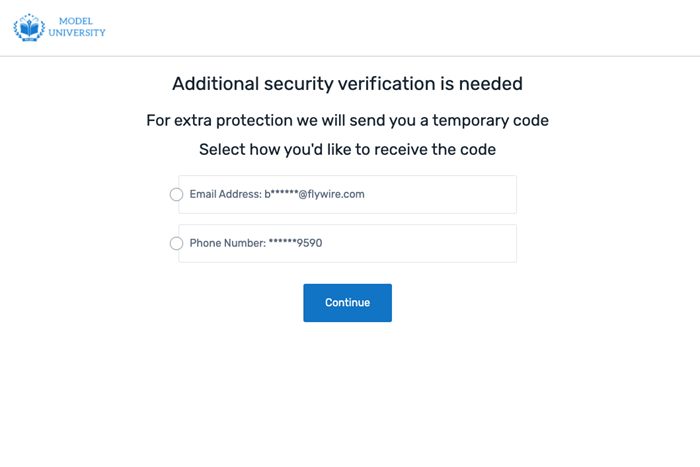
Task: Click the word "MODEL" in the header logo
Action: (75, 21)
